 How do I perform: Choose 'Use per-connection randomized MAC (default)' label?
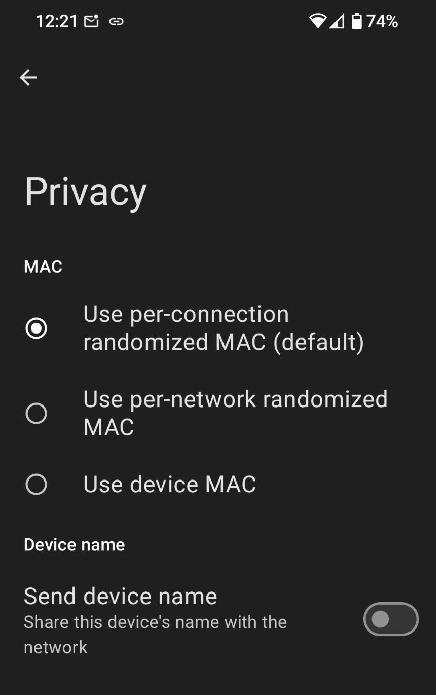[224, 328]
